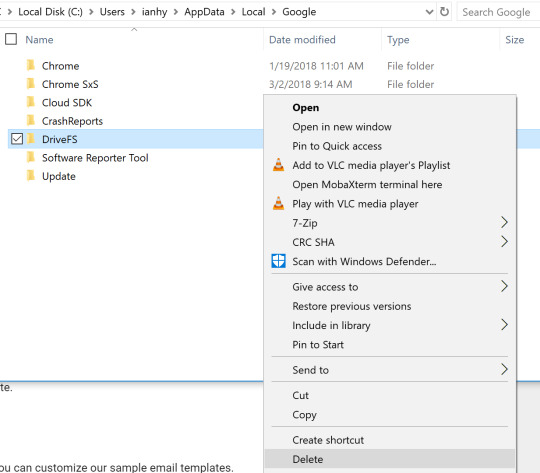The width and height of the screenshot is (540, 473).
Task: Navigate to AppData in the address bar
Action: 204,12
